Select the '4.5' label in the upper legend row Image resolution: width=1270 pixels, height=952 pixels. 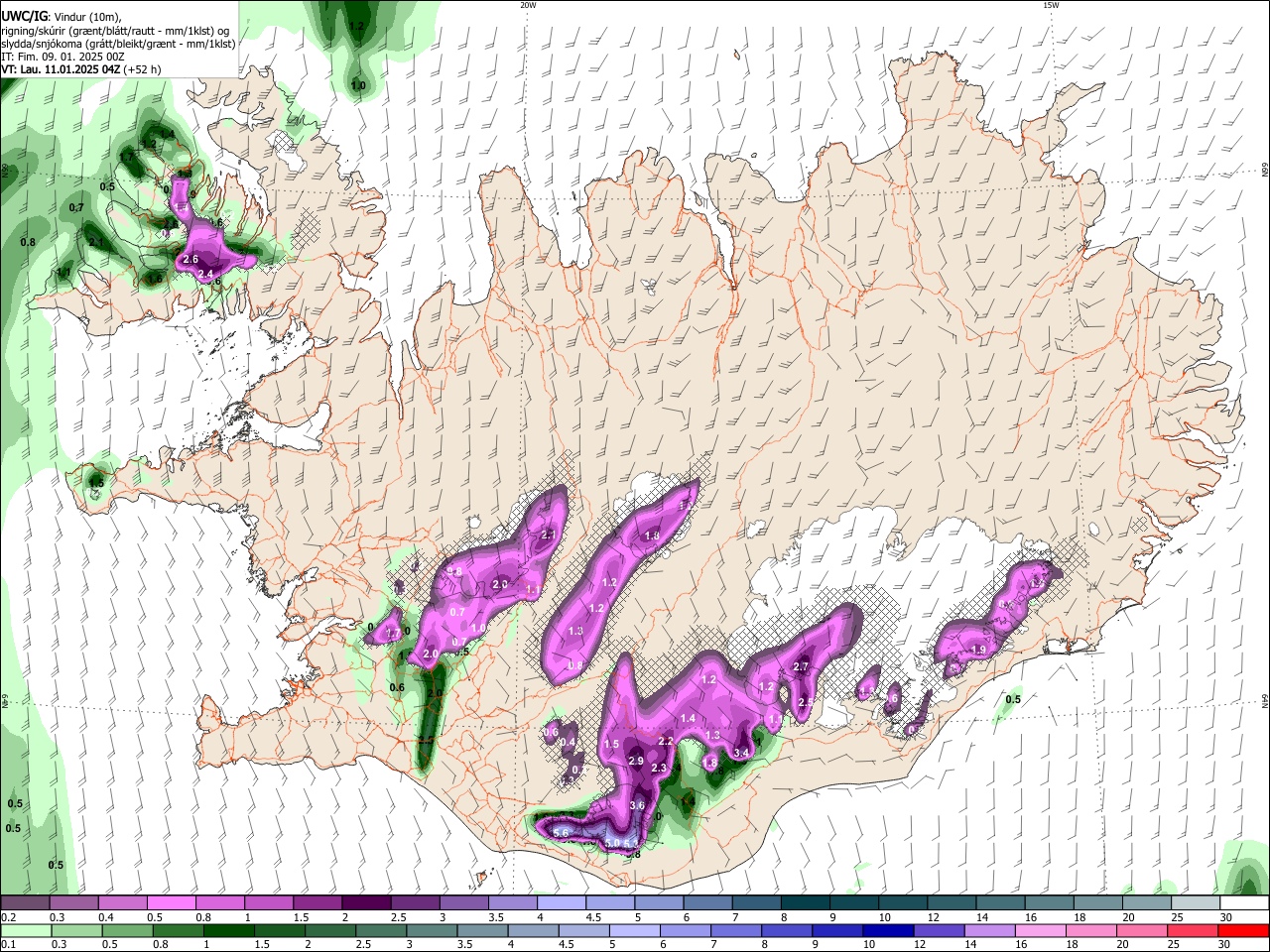[x=593, y=917]
